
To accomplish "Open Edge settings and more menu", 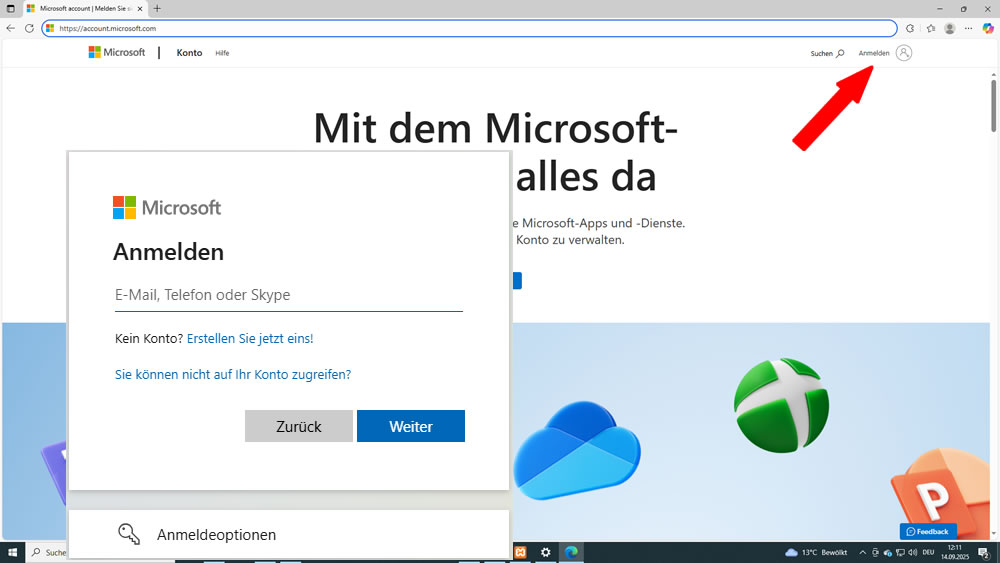I will [969, 28].
